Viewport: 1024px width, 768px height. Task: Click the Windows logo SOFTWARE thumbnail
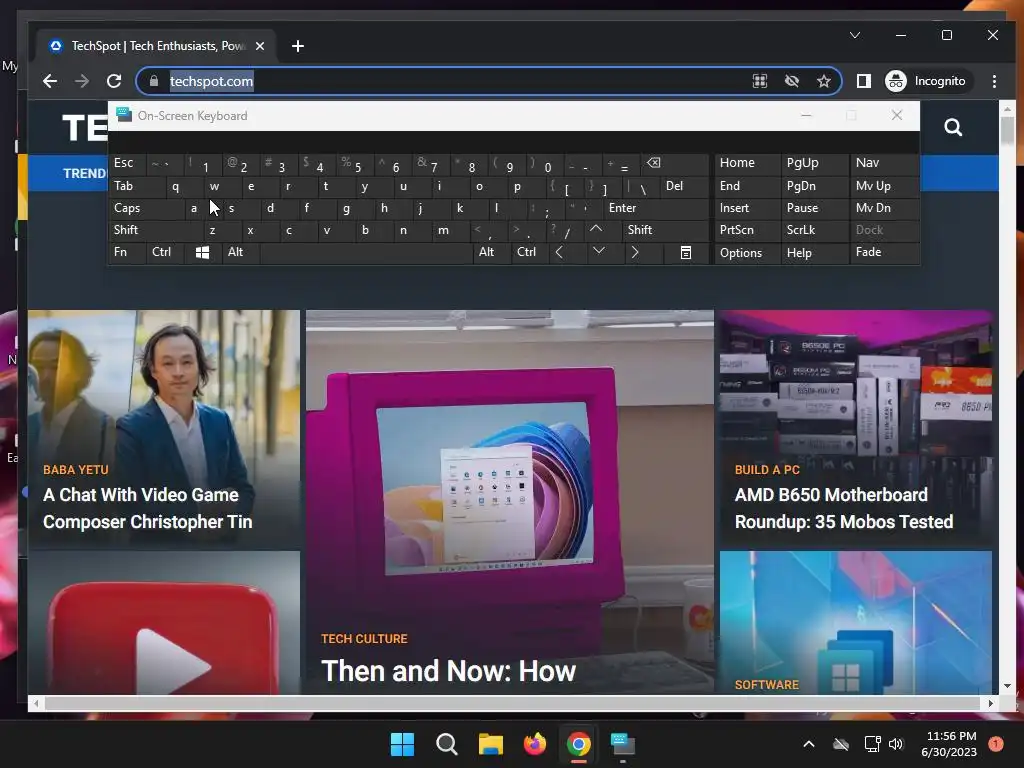(x=856, y=622)
